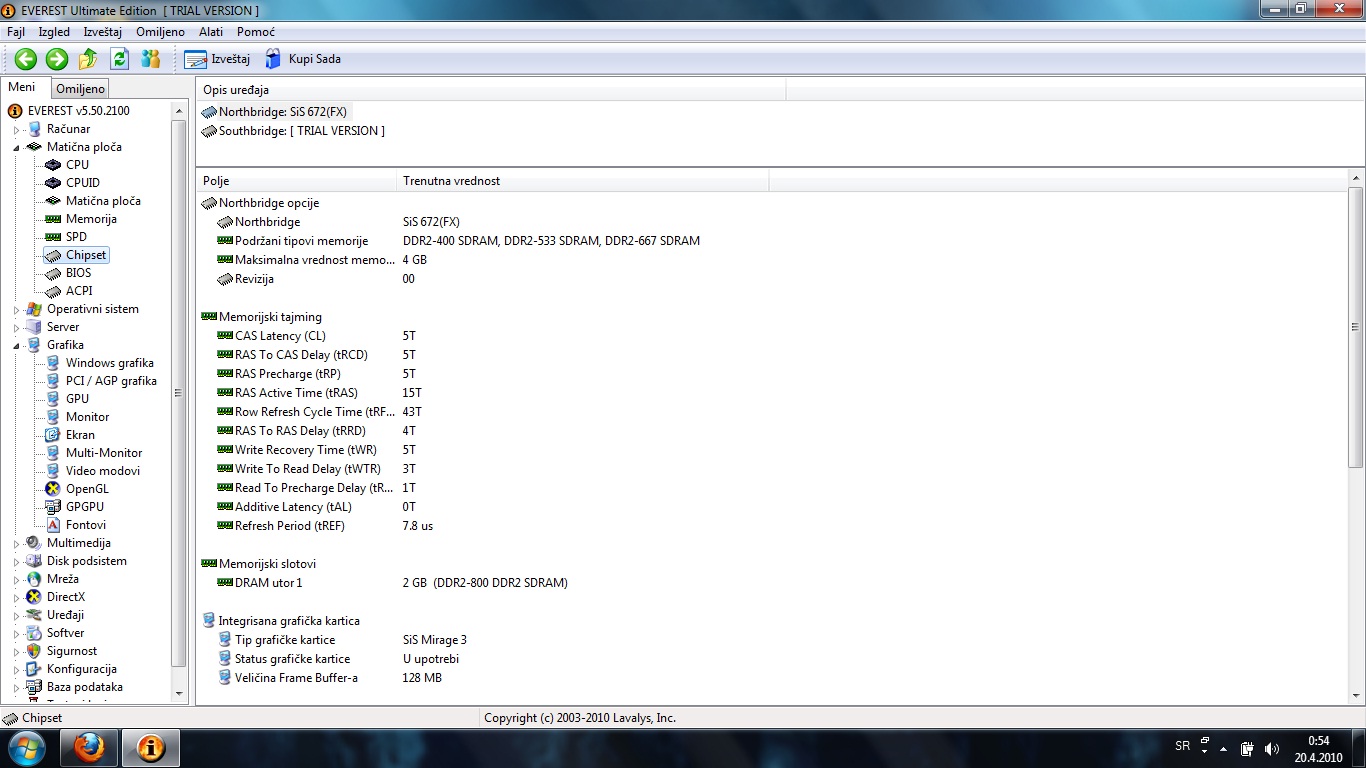Click the Kupi Sada toolbar button
This screenshot has height=768, width=1366.
pos(302,59)
